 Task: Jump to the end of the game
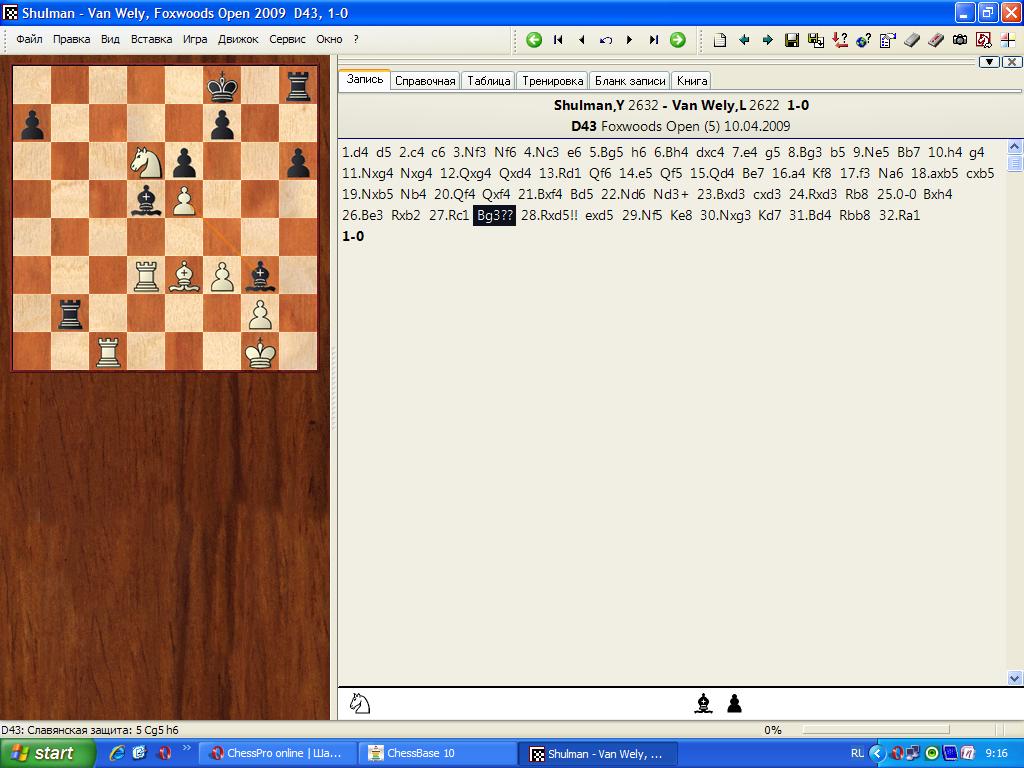click(x=654, y=40)
